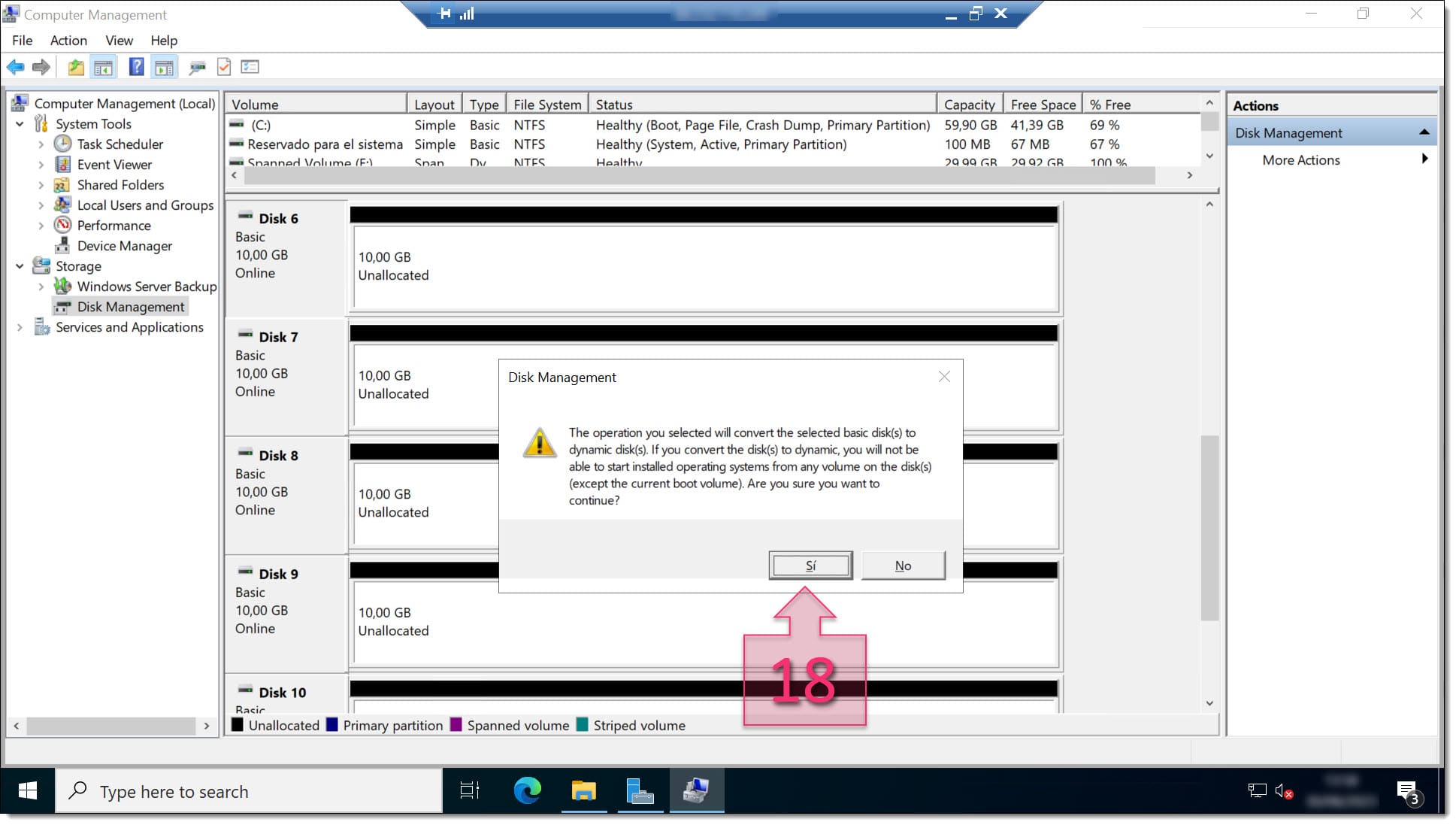The width and height of the screenshot is (1456, 825).
Task: Sort by Capacity column header
Action: coord(969,105)
